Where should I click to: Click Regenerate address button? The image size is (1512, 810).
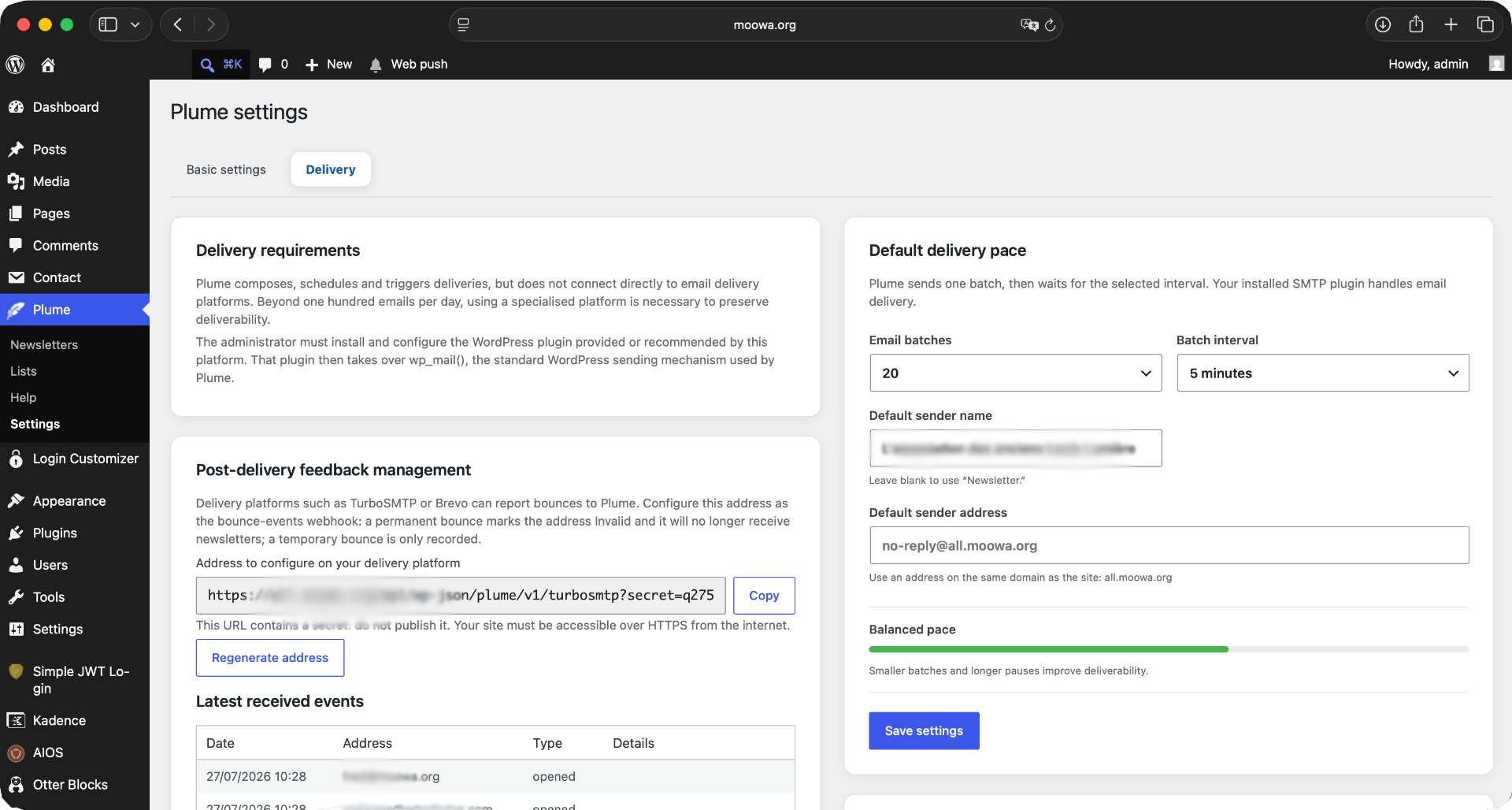pos(270,658)
